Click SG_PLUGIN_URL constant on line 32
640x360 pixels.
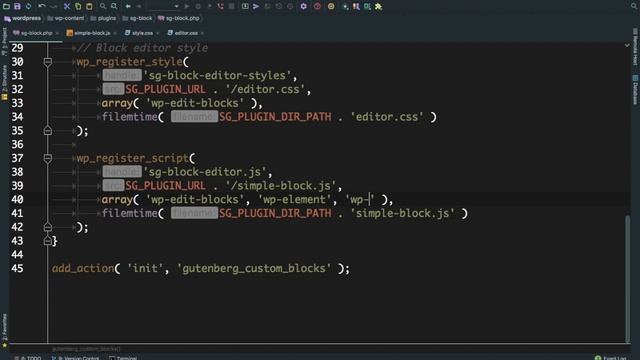click(x=166, y=89)
